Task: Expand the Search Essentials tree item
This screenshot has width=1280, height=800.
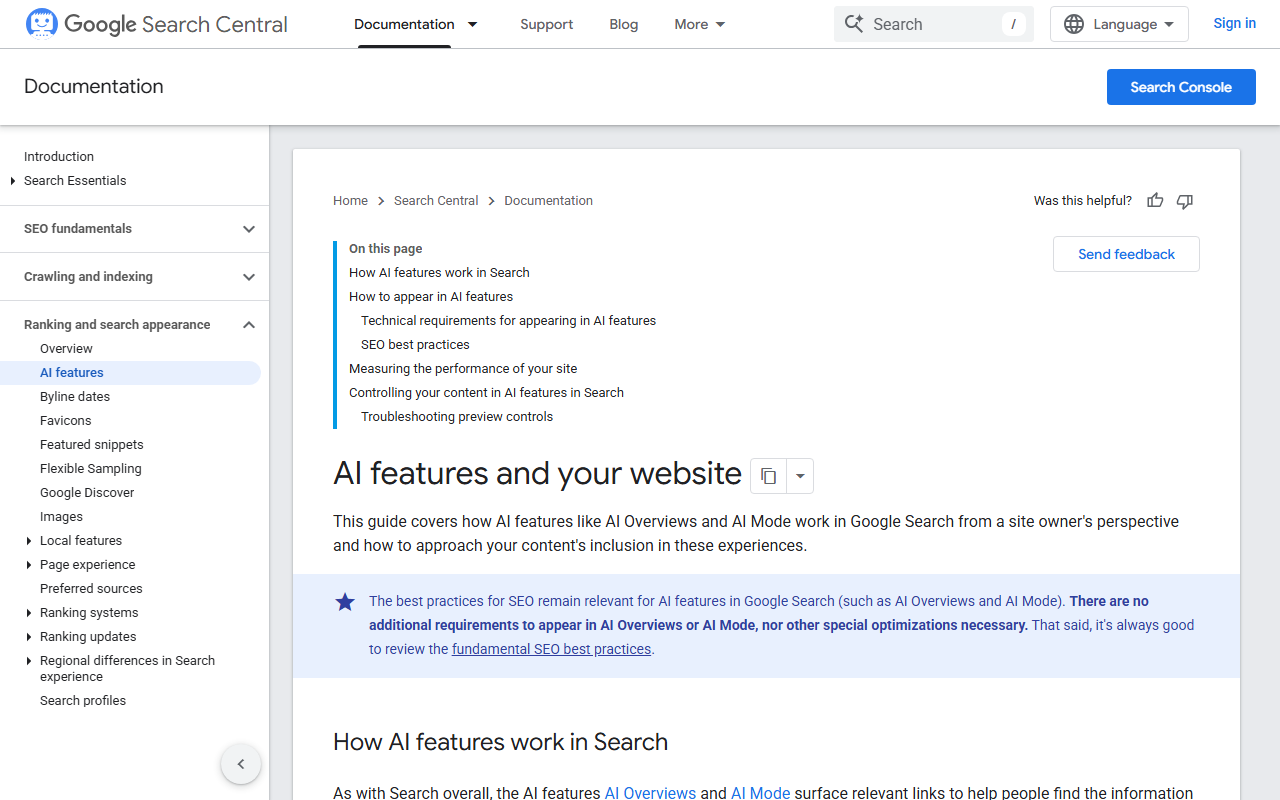Action: coord(13,181)
